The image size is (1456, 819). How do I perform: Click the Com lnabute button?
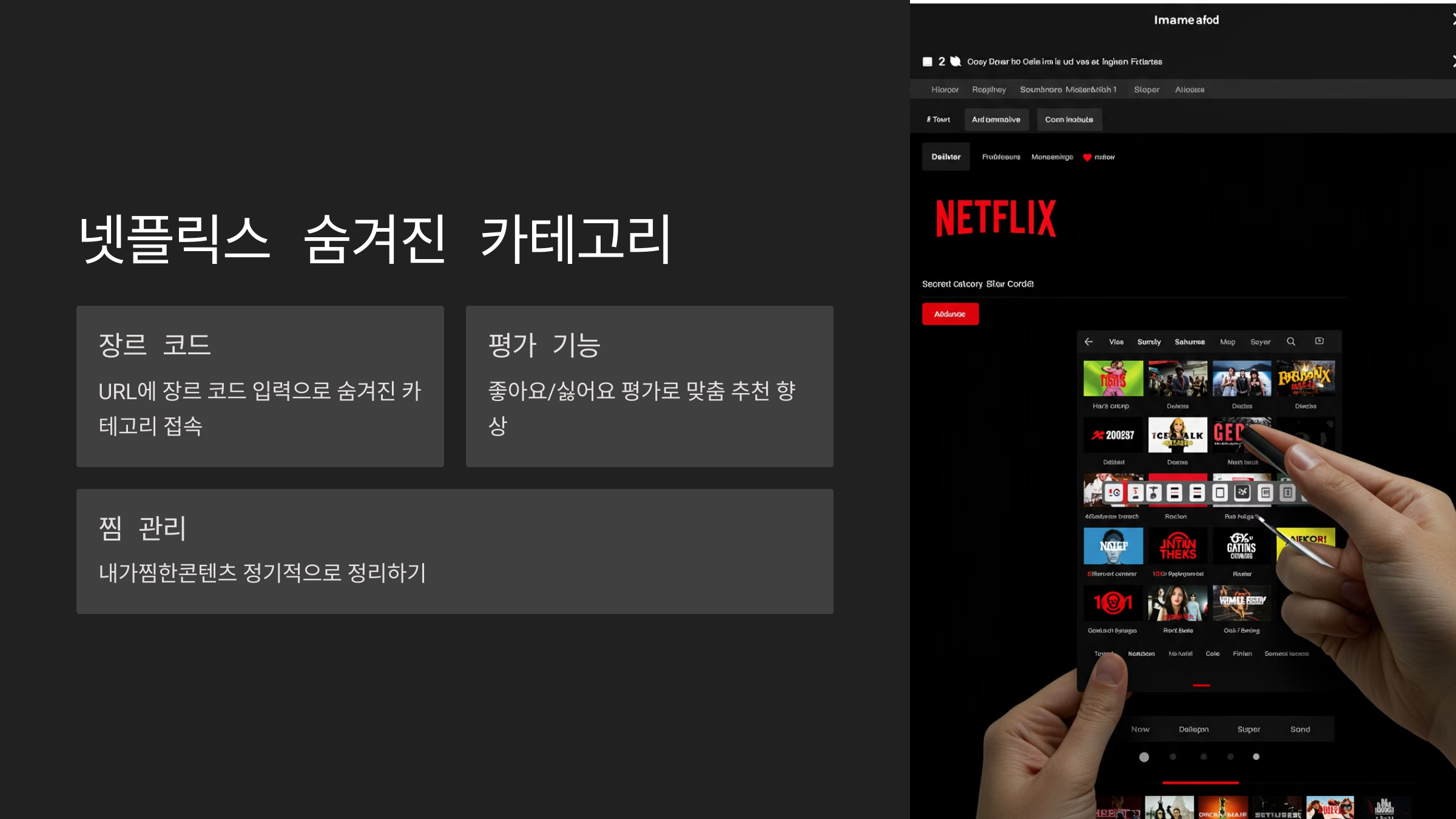[x=1069, y=120]
